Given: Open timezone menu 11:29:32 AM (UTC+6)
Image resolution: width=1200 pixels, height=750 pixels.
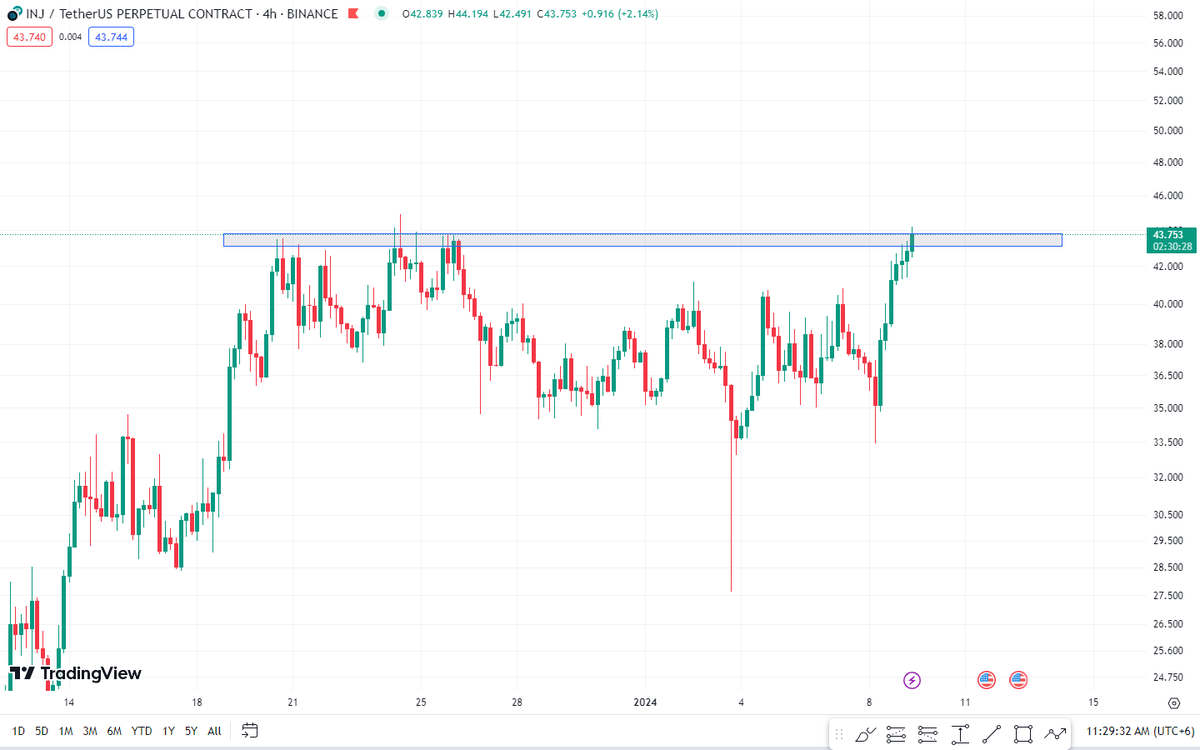Looking at the screenshot, I should click(1138, 731).
